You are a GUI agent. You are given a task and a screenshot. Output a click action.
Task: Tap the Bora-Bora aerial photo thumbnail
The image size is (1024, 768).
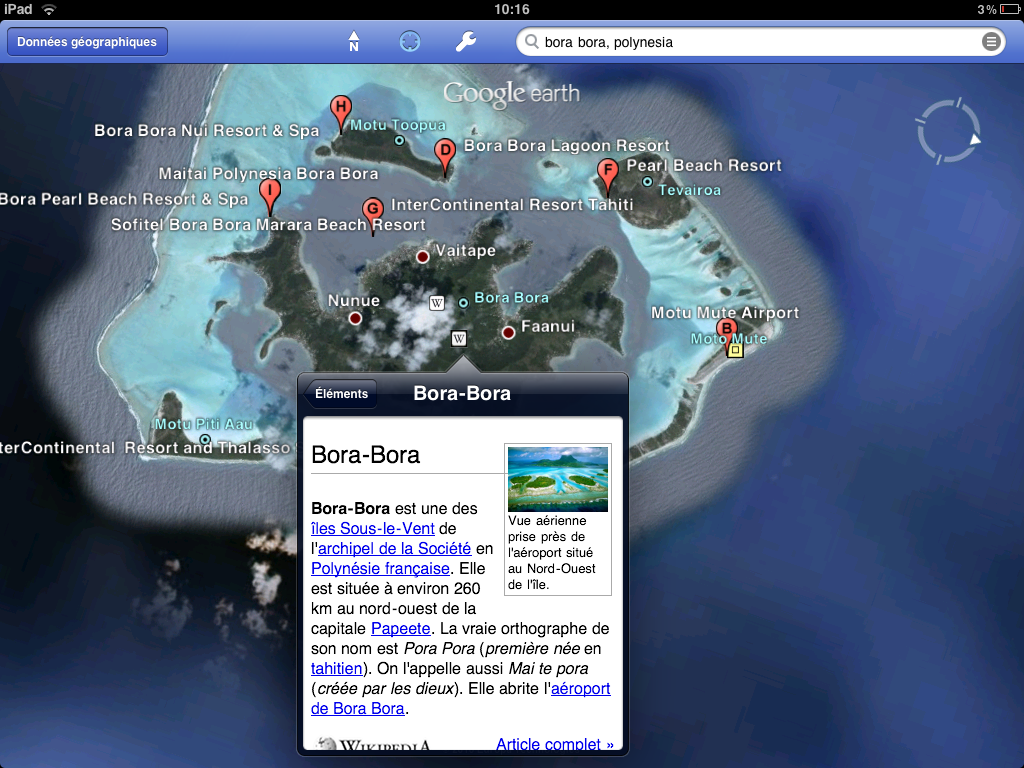(x=558, y=479)
